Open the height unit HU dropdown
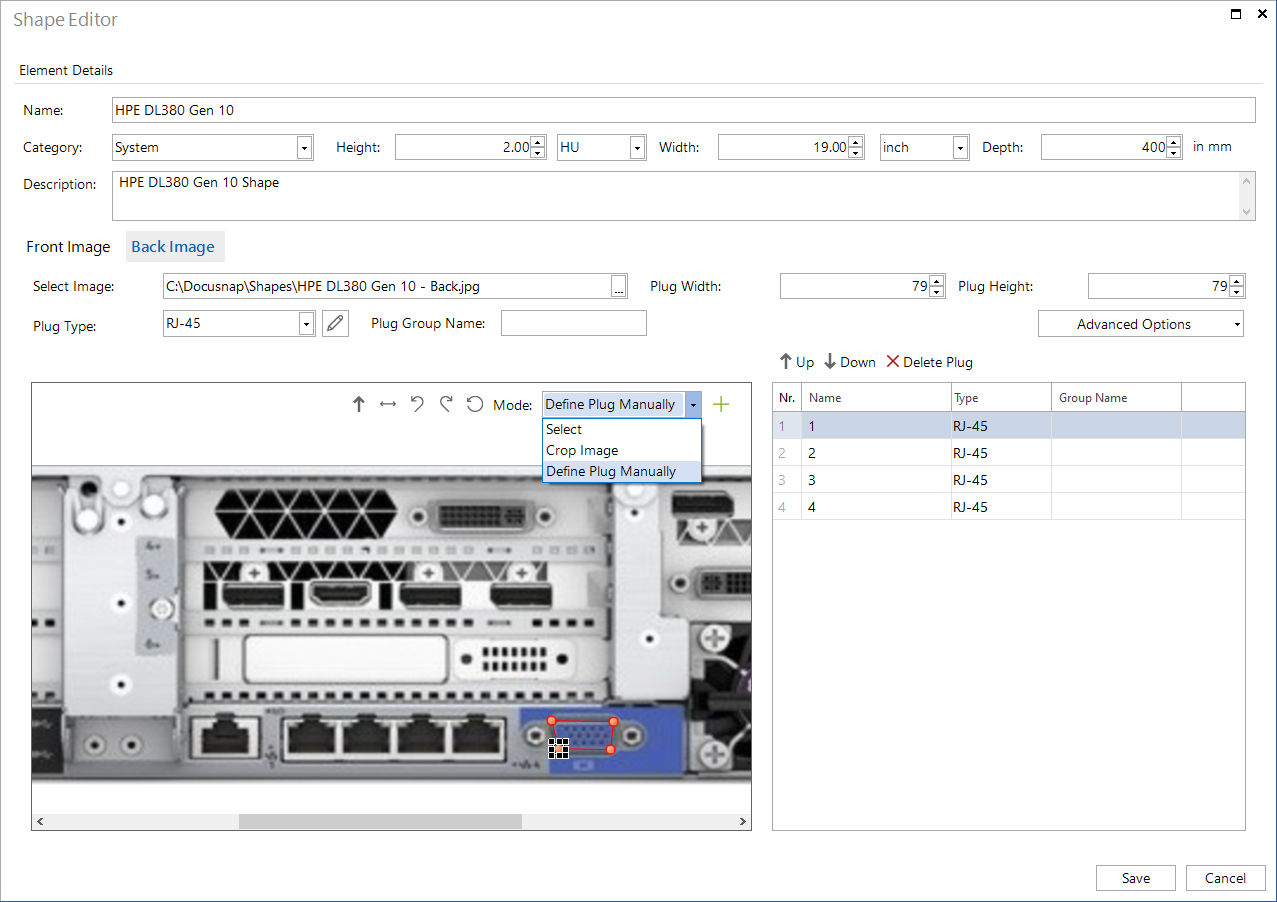The height and width of the screenshot is (902, 1277). [637, 148]
